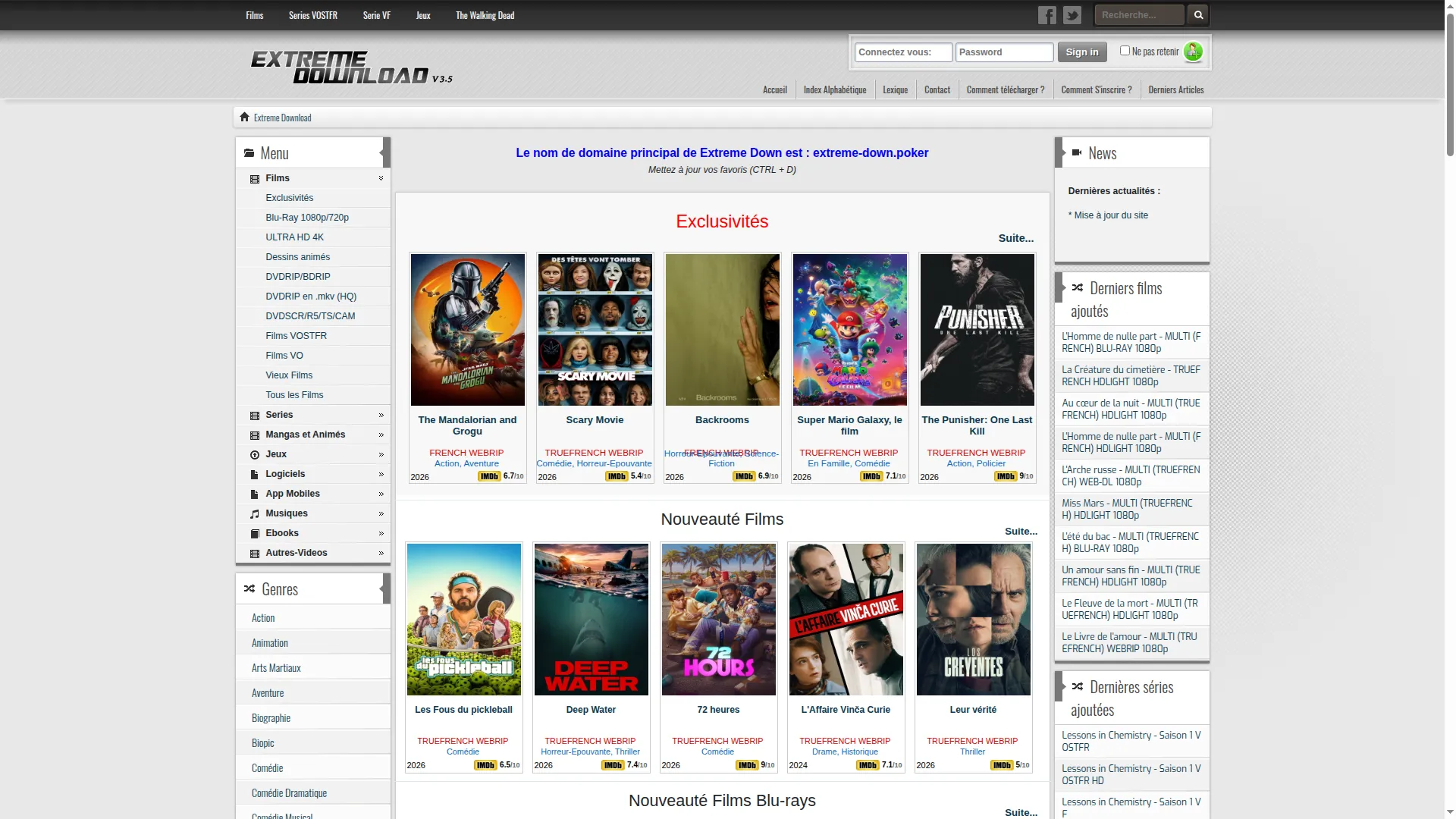
Task: Click the Password input field
Action: click(x=1004, y=52)
